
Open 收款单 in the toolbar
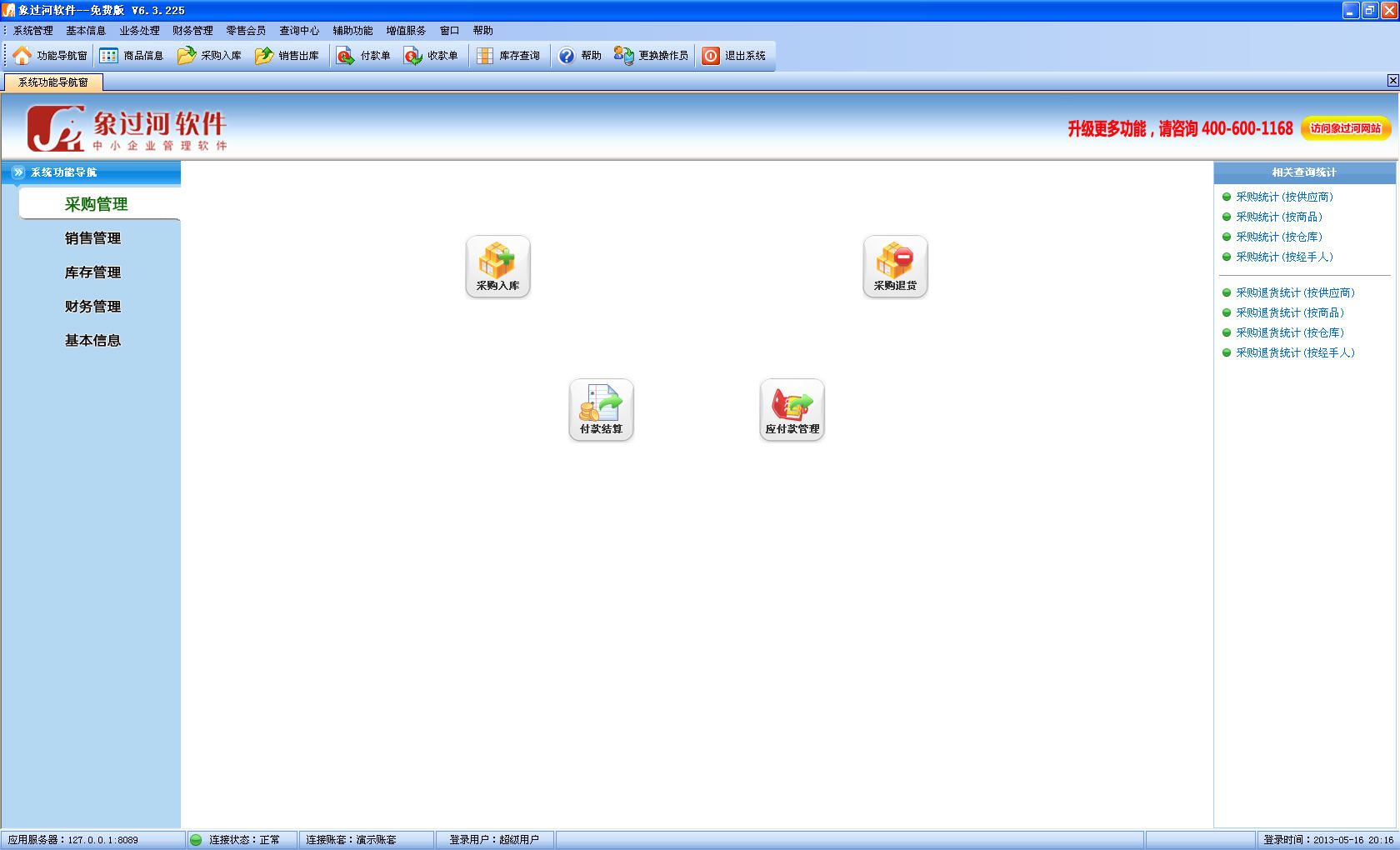pyautogui.click(x=431, y=56)
